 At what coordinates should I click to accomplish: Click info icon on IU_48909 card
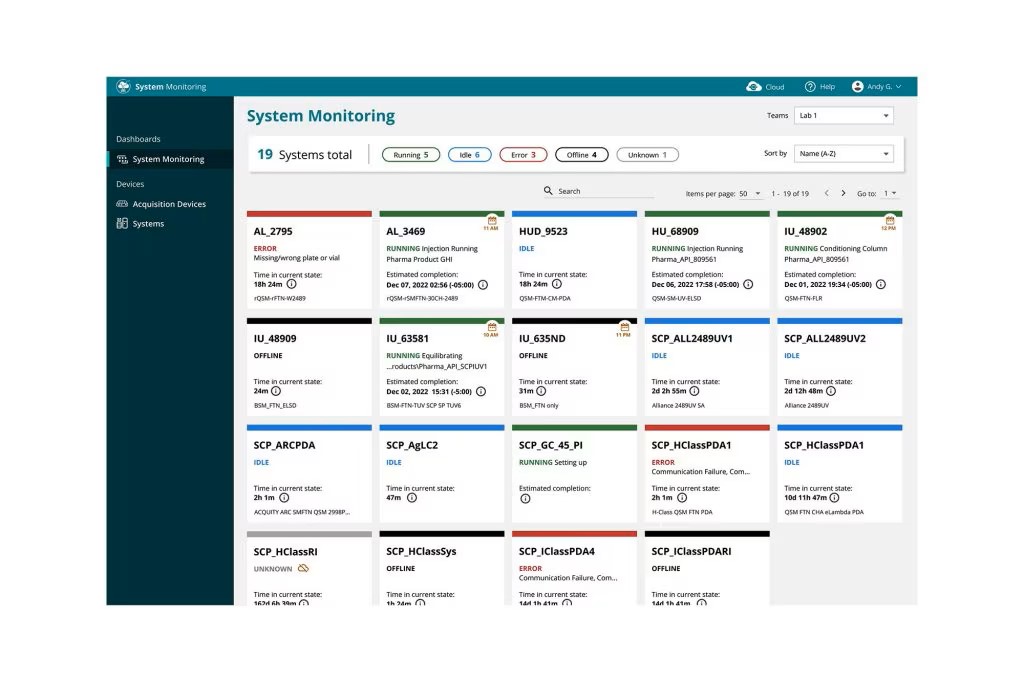pos(276,391)
